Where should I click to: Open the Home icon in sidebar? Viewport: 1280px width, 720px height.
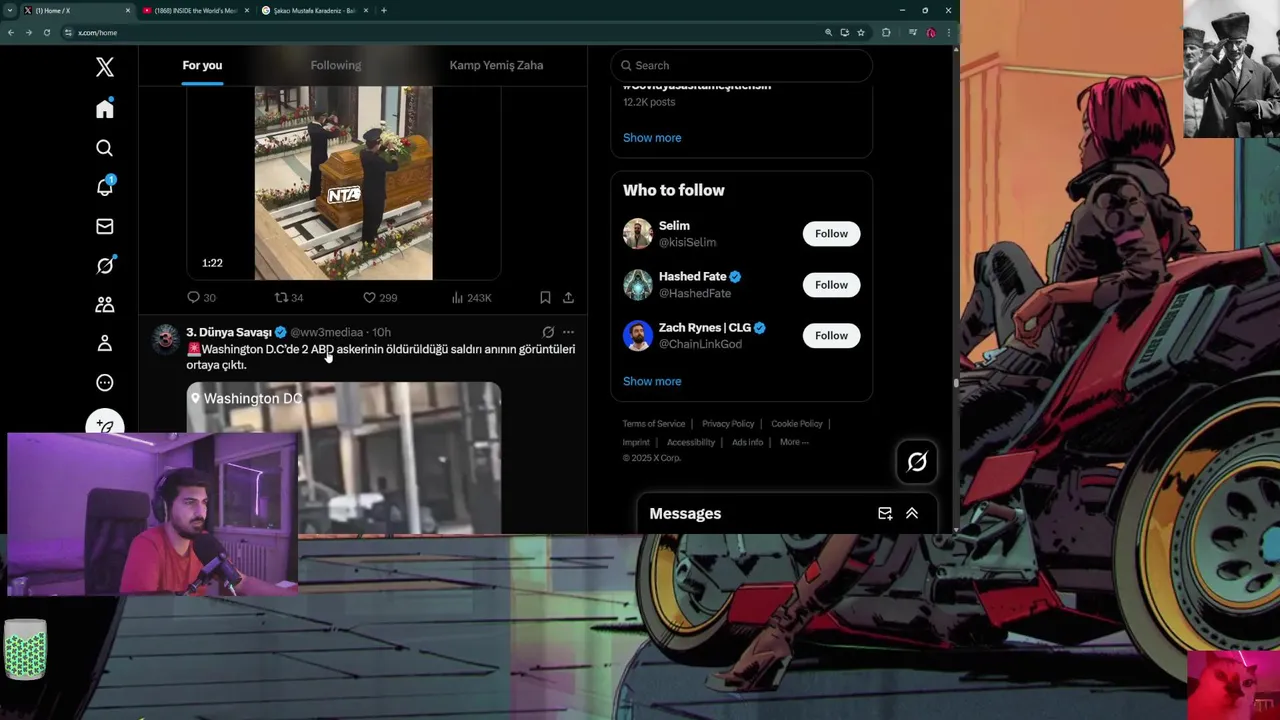tap(105, 109)
